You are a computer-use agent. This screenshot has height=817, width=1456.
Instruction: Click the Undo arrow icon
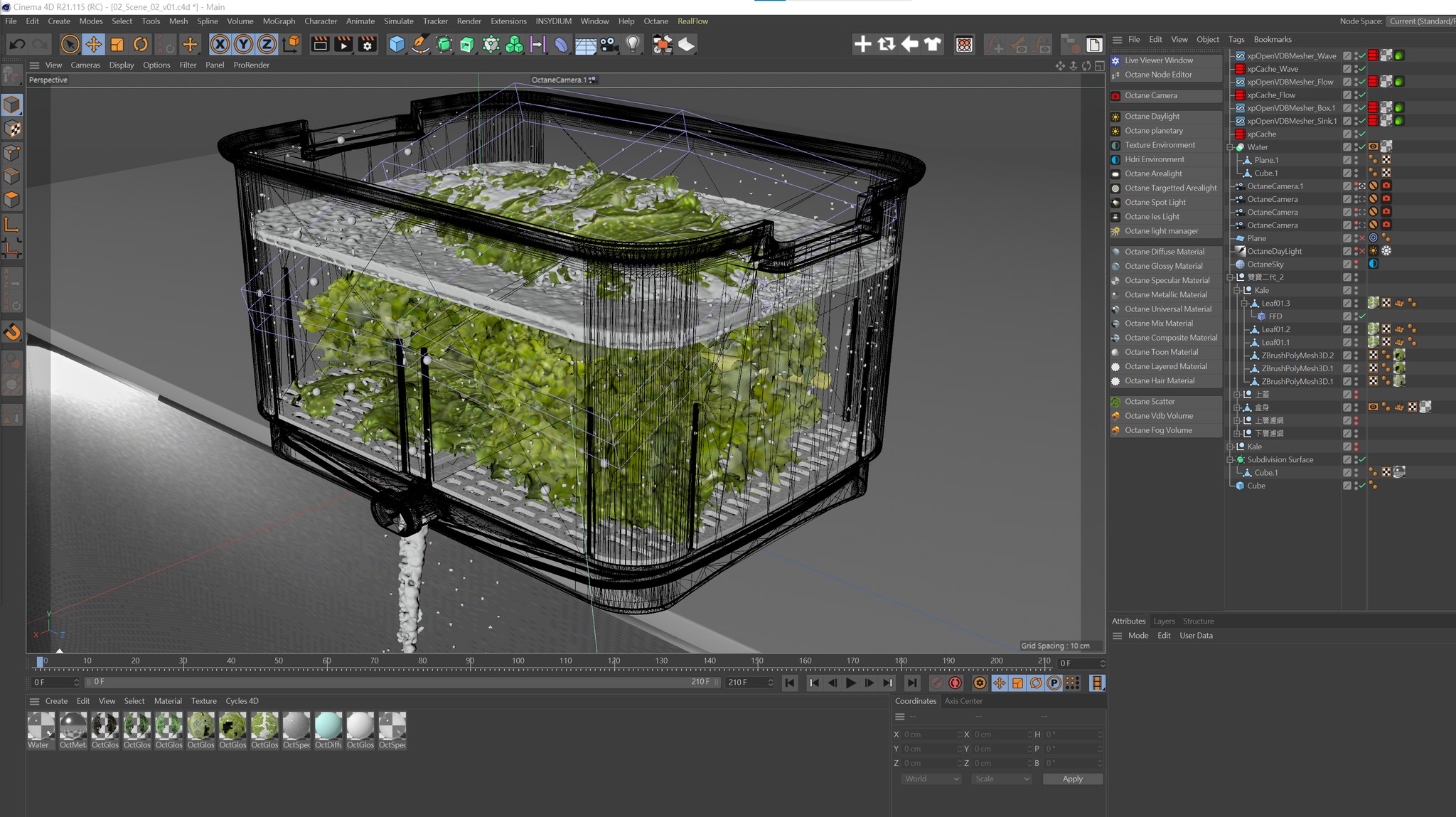[17, 45]
